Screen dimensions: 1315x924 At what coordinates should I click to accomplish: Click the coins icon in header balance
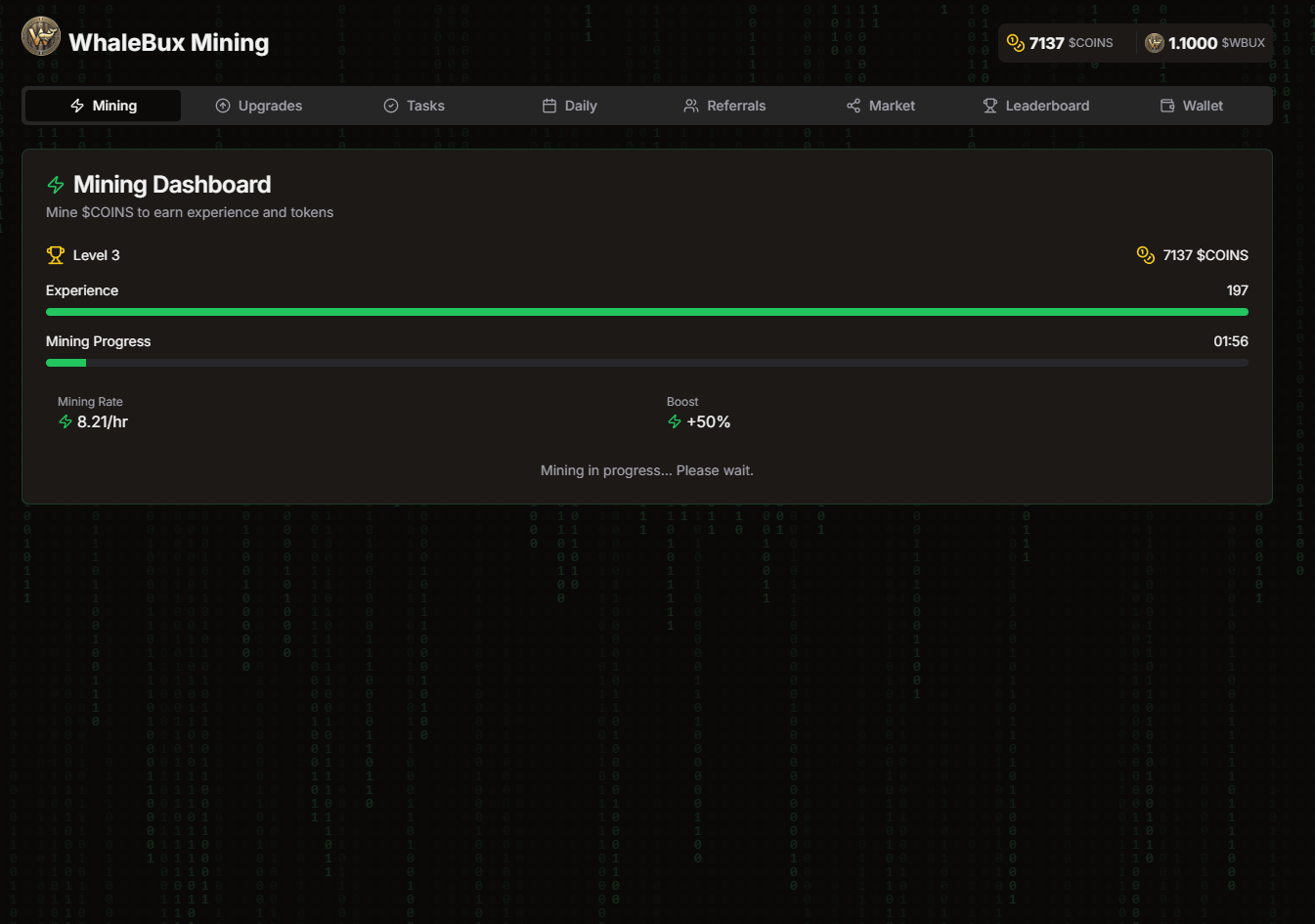(1016, 43)
